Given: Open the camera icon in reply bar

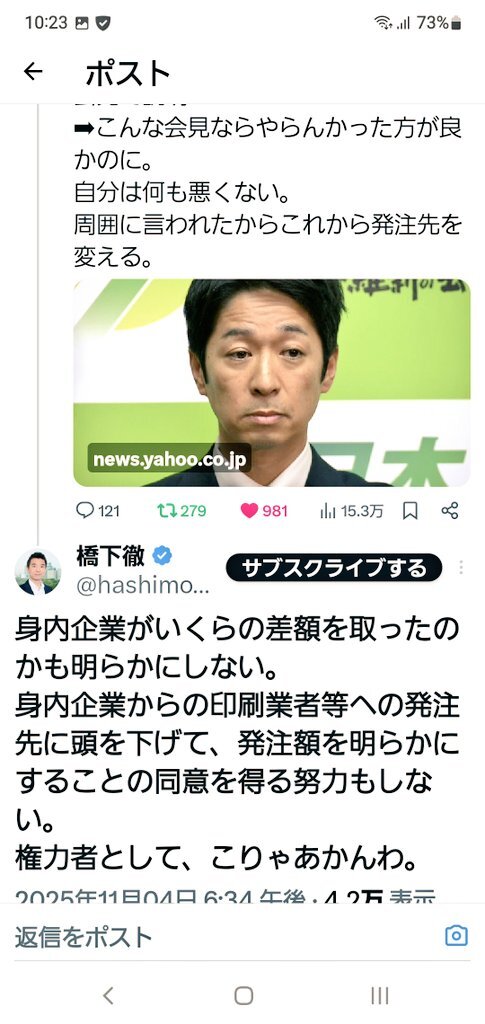Looking at the screenshot, I should (x=456, y=935).
